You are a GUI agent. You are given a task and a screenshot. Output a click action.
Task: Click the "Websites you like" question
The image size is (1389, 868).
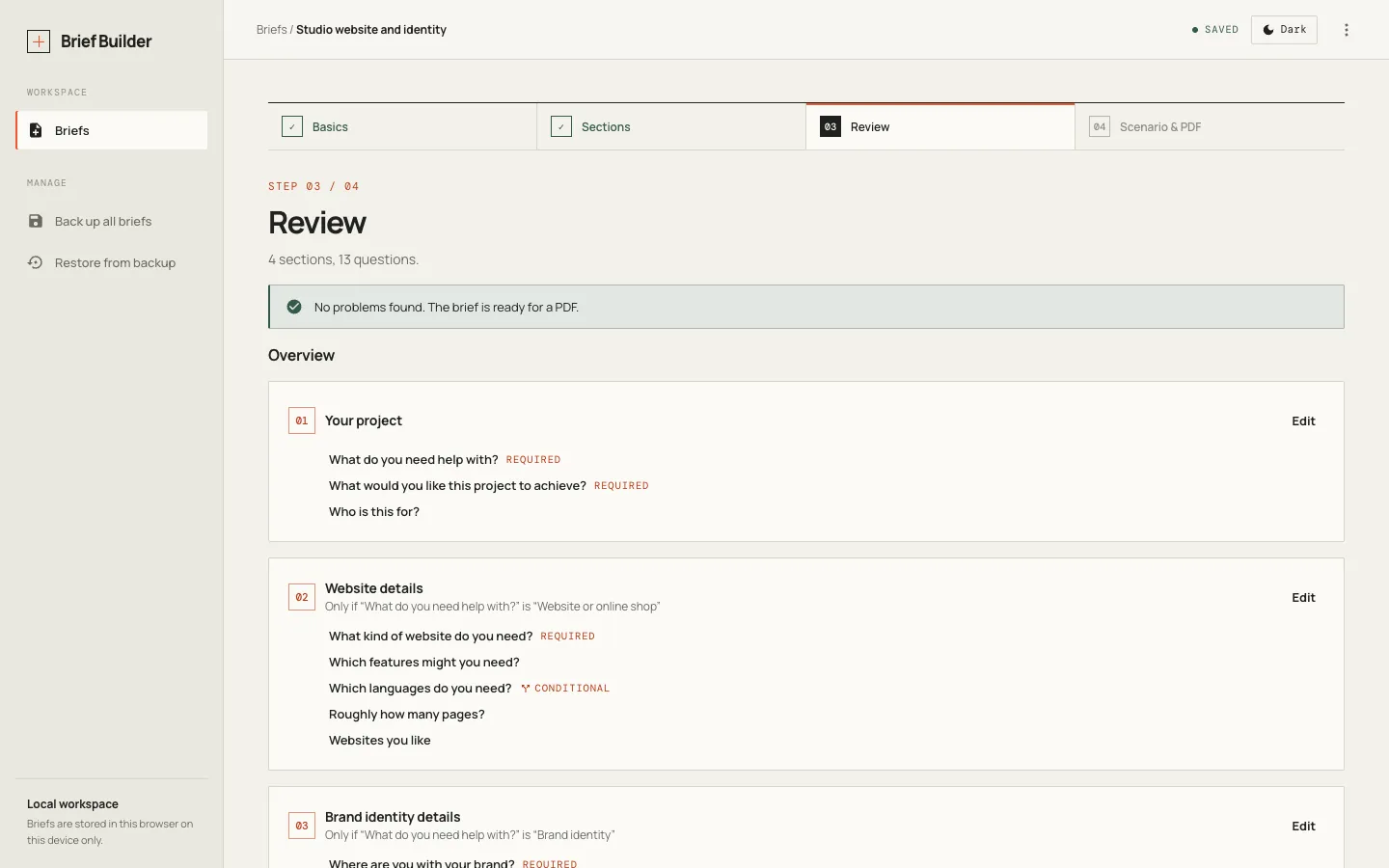(380, 741)
